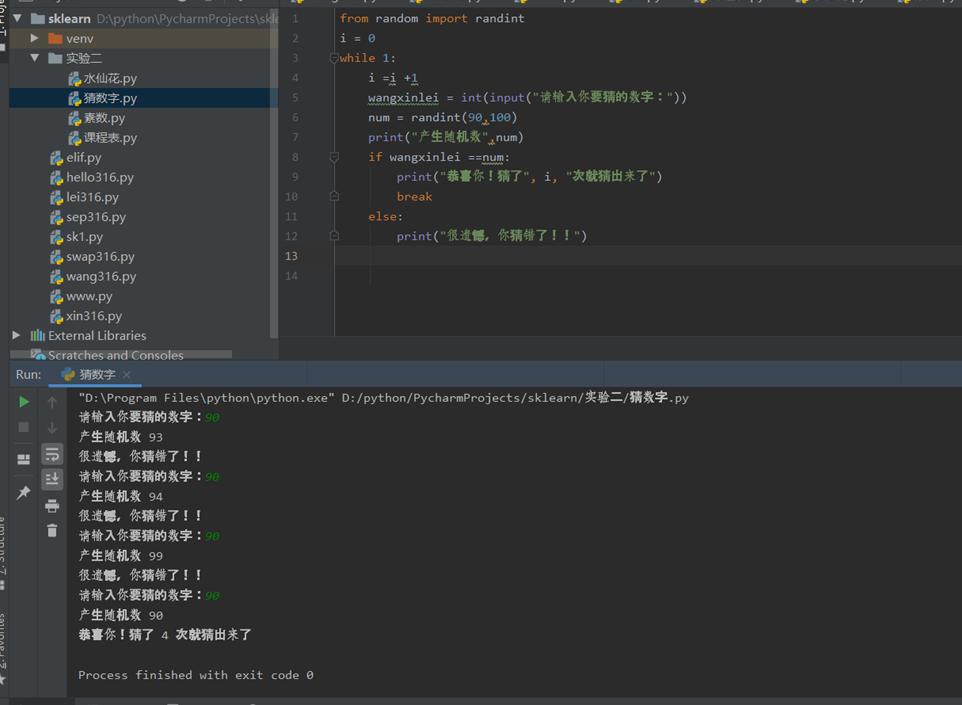The image size is (962, 705).
Task: Clear console with trash icon
Action: point(52,530)
